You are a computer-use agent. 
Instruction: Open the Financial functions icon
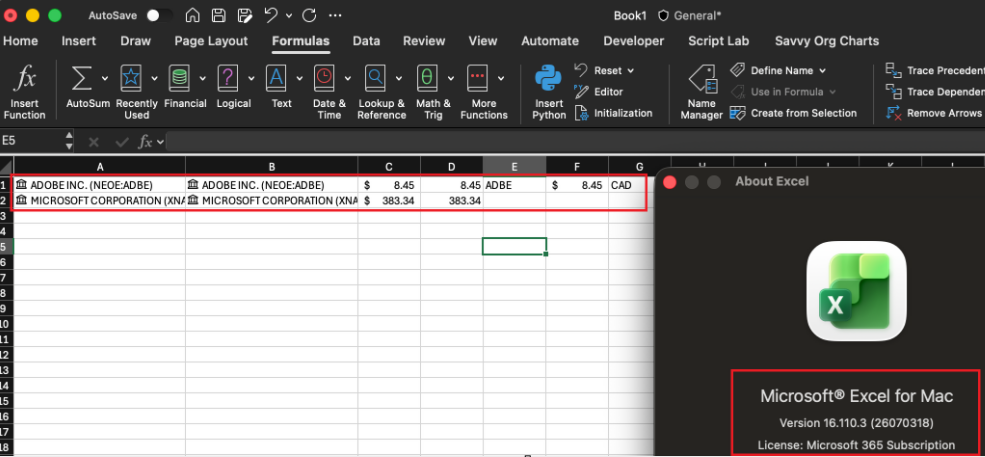click(x=180, y=78)
